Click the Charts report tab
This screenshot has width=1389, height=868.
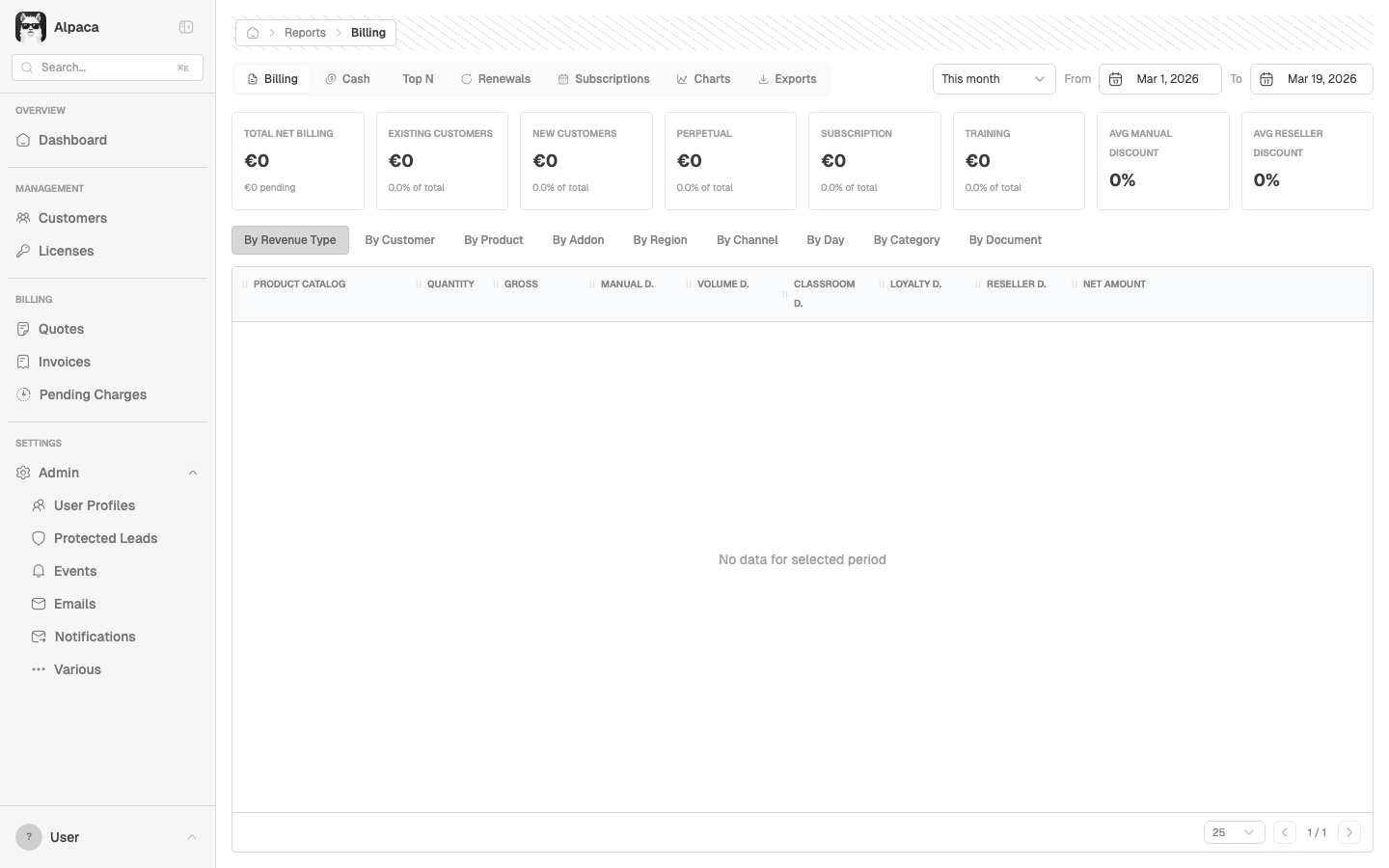(703, 79)
